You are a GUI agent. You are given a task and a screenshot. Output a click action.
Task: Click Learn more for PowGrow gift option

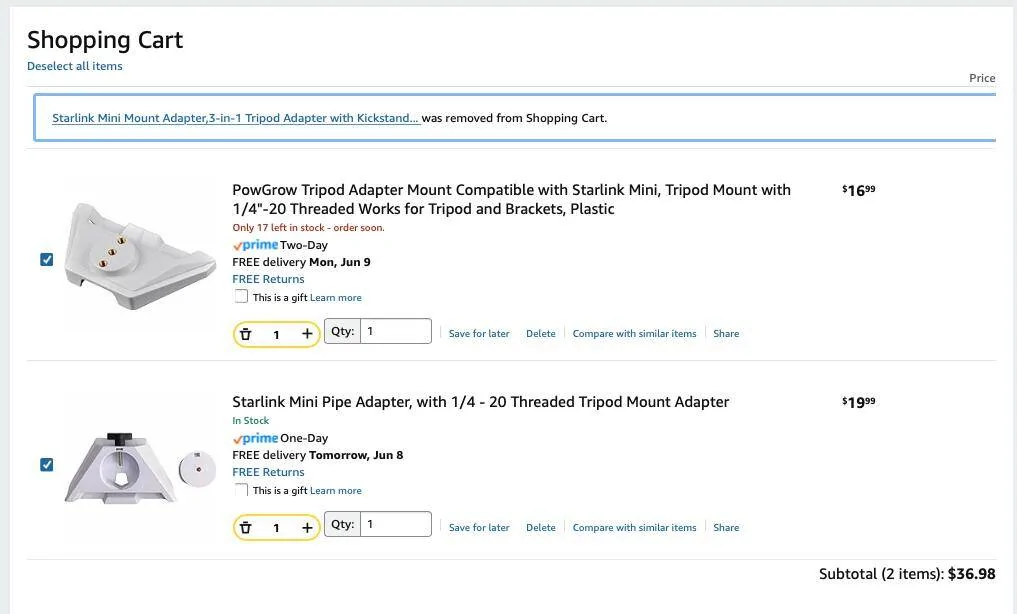[x=336, y=298]
